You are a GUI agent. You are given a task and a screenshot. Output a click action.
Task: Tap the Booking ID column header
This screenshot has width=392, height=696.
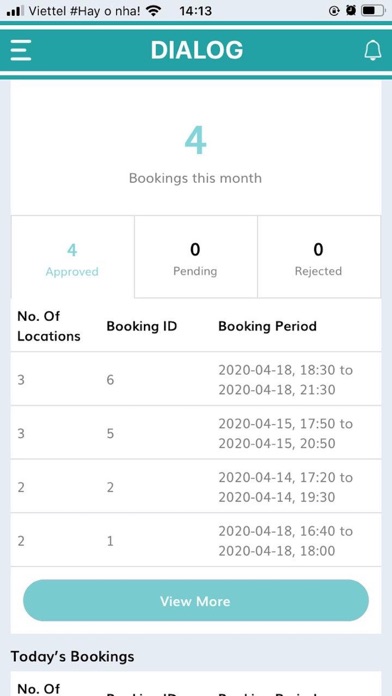tap(142, 326)
